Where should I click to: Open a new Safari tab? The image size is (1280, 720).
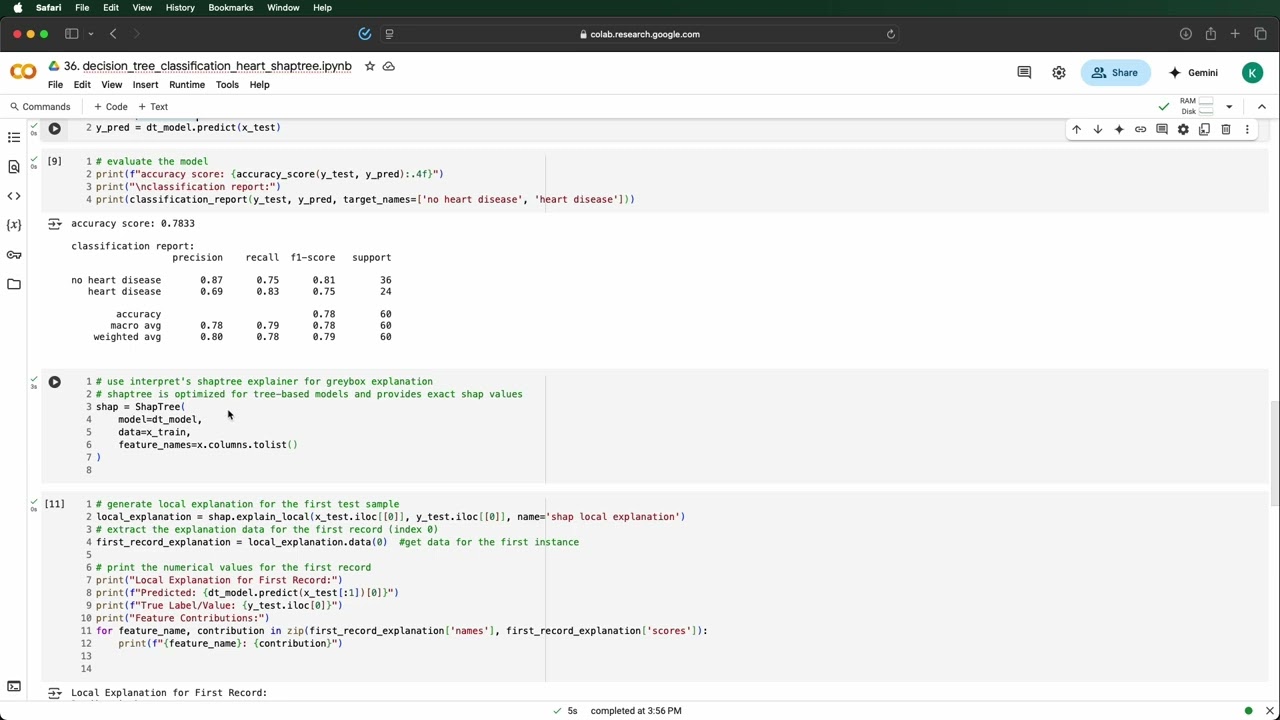(1235, 34)
